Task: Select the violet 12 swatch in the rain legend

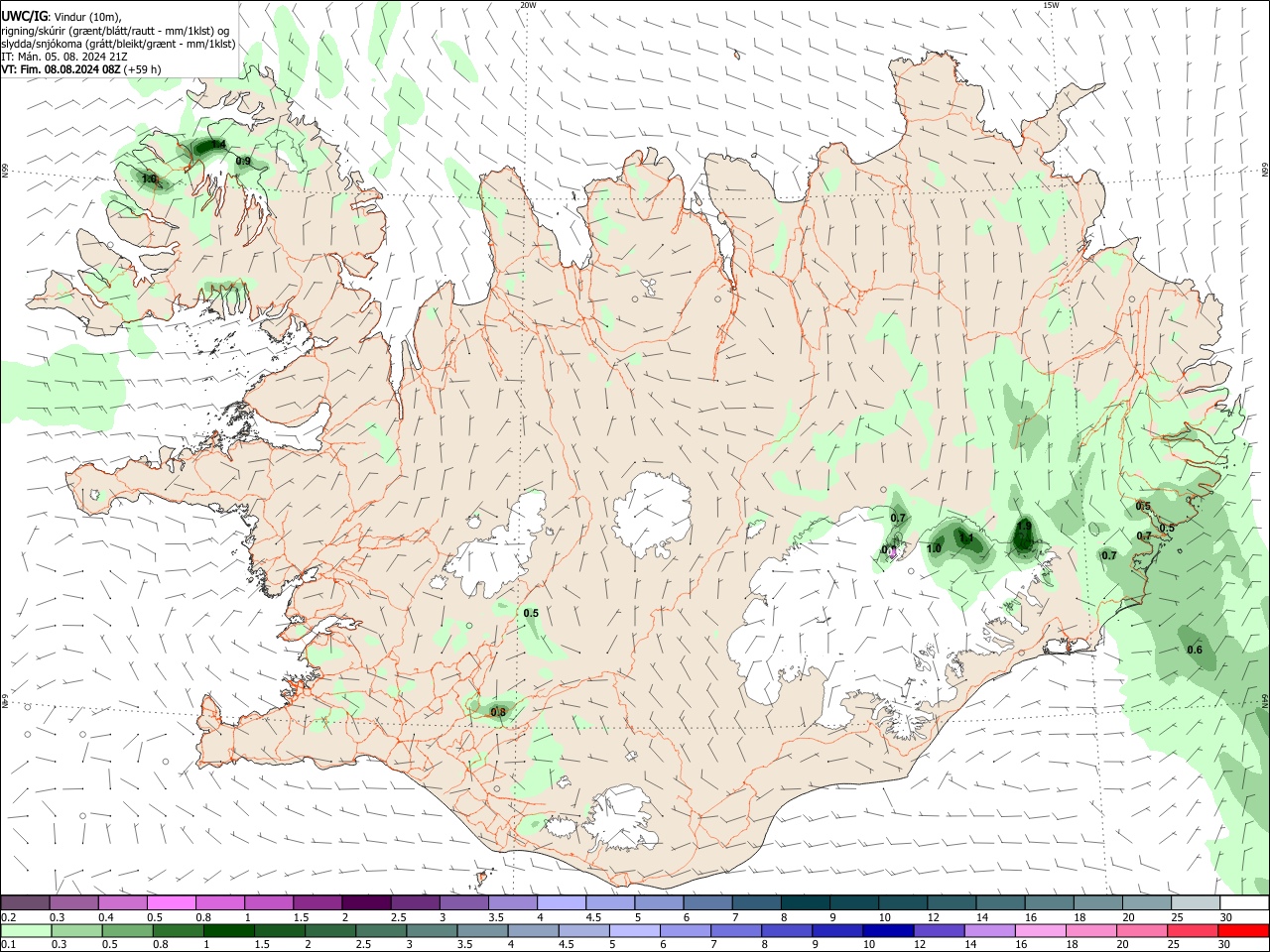Action: coord(939,930)
